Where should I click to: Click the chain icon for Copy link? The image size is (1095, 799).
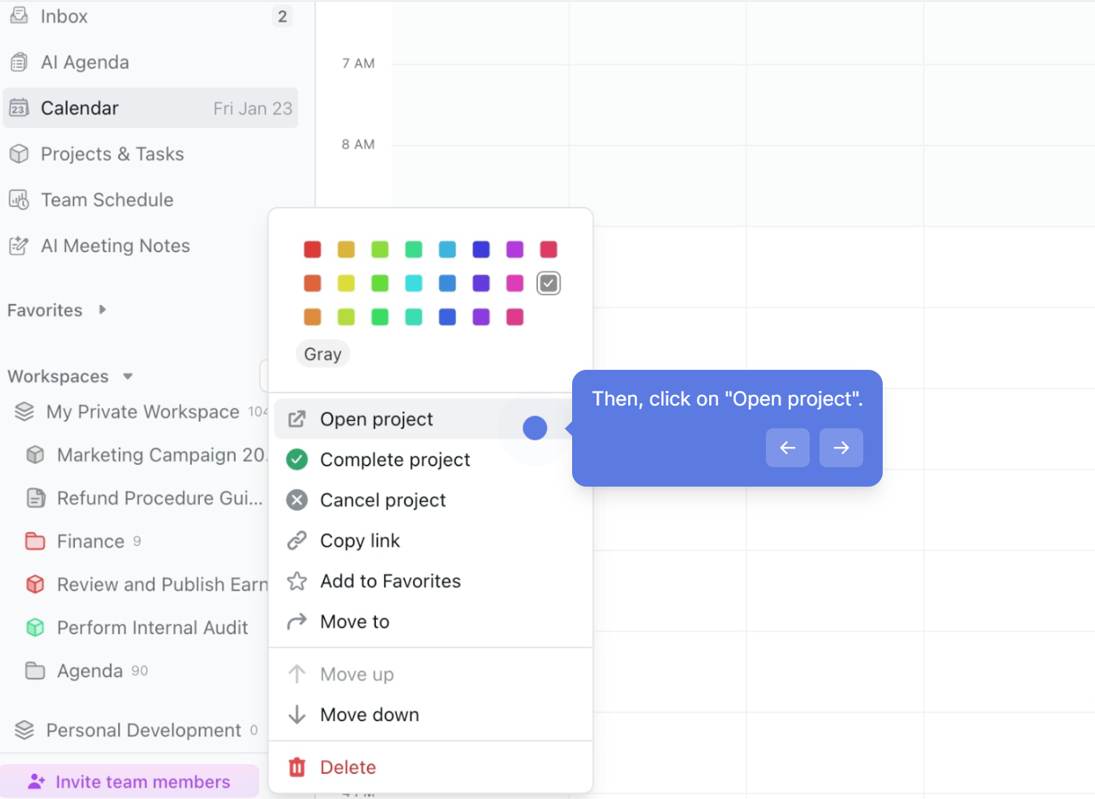click(297, 541)
